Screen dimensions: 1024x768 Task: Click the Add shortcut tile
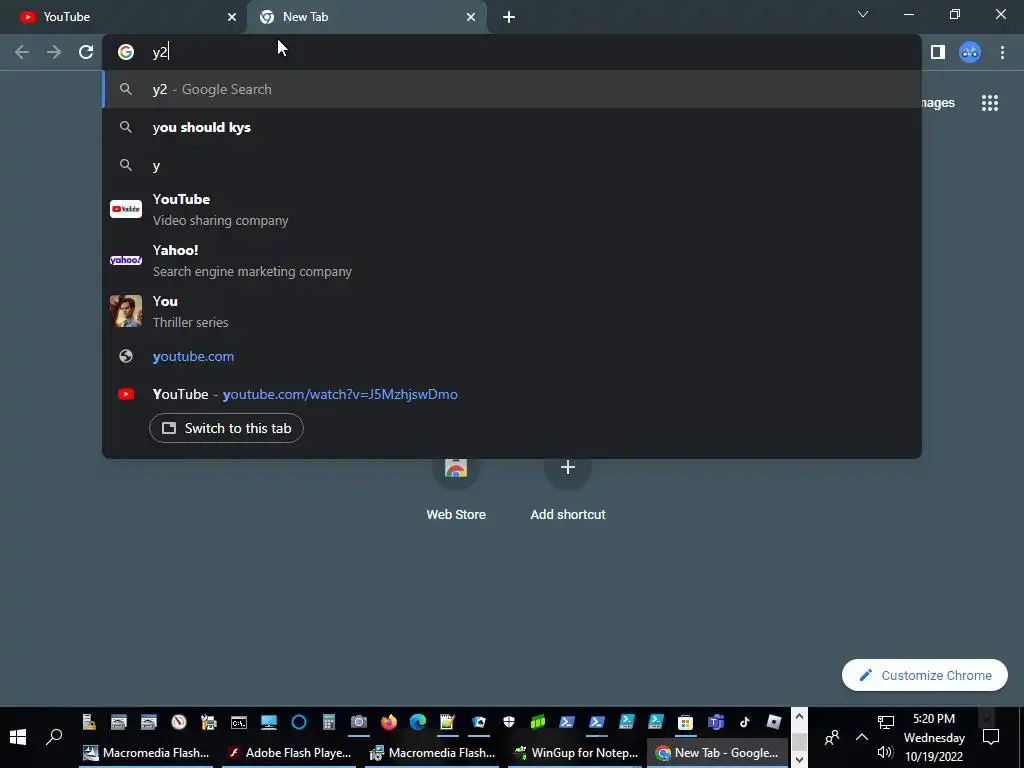click(568, 488)
